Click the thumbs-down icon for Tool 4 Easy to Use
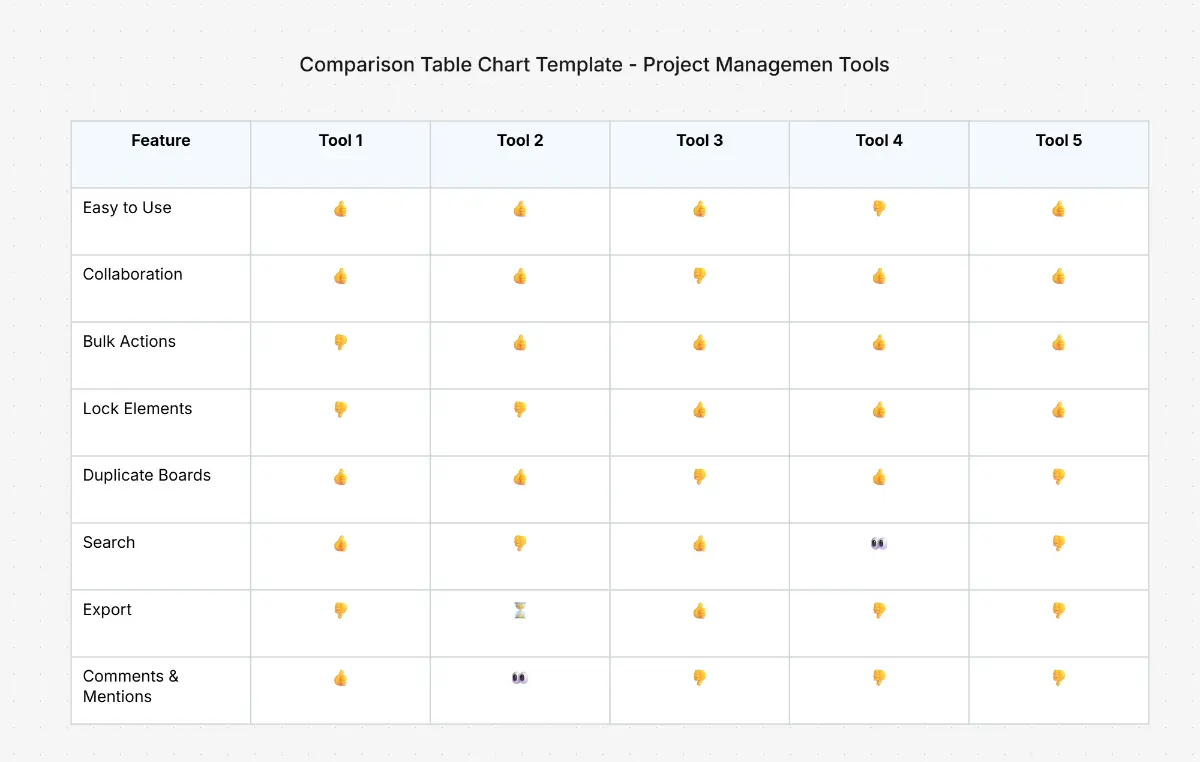 [879, 209]
